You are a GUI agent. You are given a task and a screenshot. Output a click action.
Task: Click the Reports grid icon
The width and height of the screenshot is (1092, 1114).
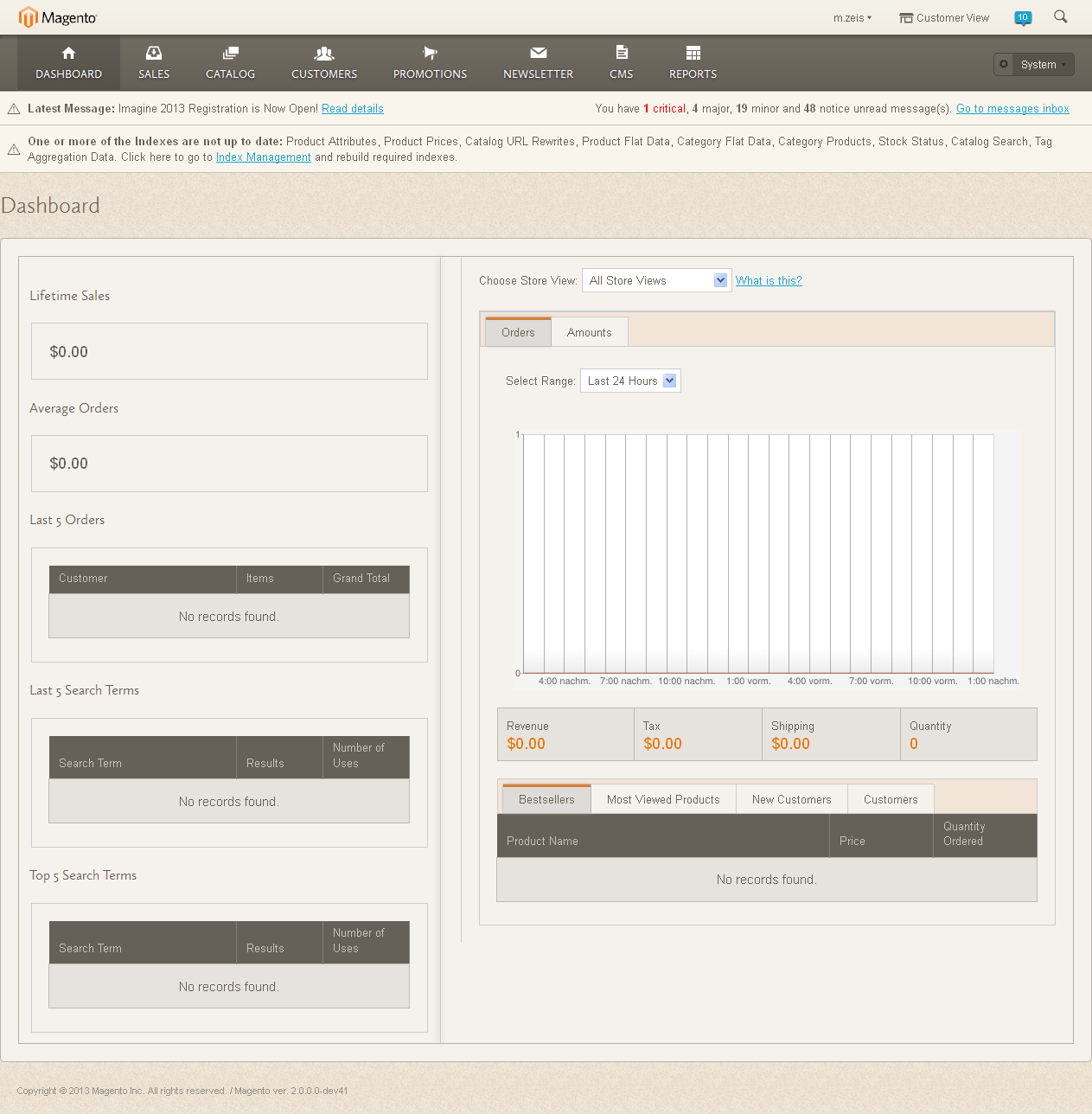693,53
